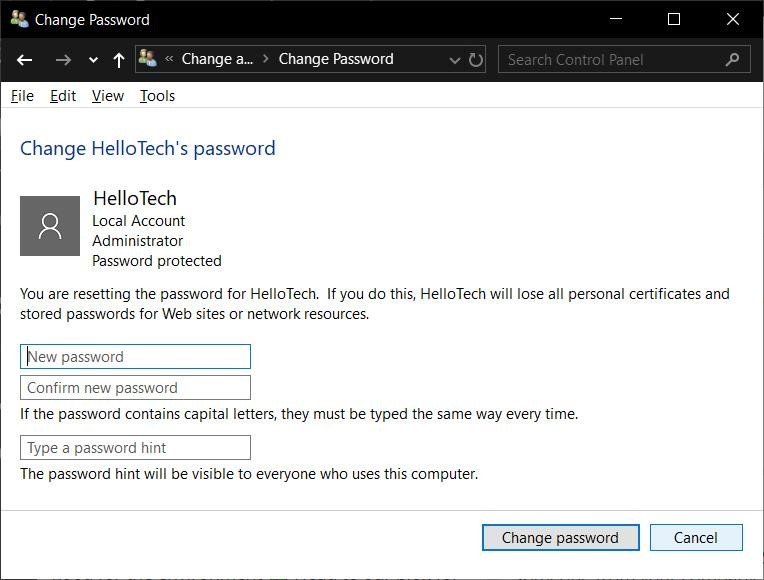Go forward with the right arrow

pyautogui.click(x=63, y=60)
